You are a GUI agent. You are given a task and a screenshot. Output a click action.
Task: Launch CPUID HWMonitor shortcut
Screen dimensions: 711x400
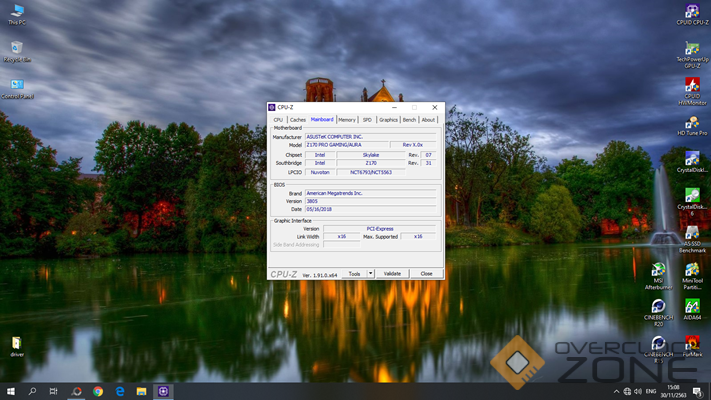tap(692, 91)
